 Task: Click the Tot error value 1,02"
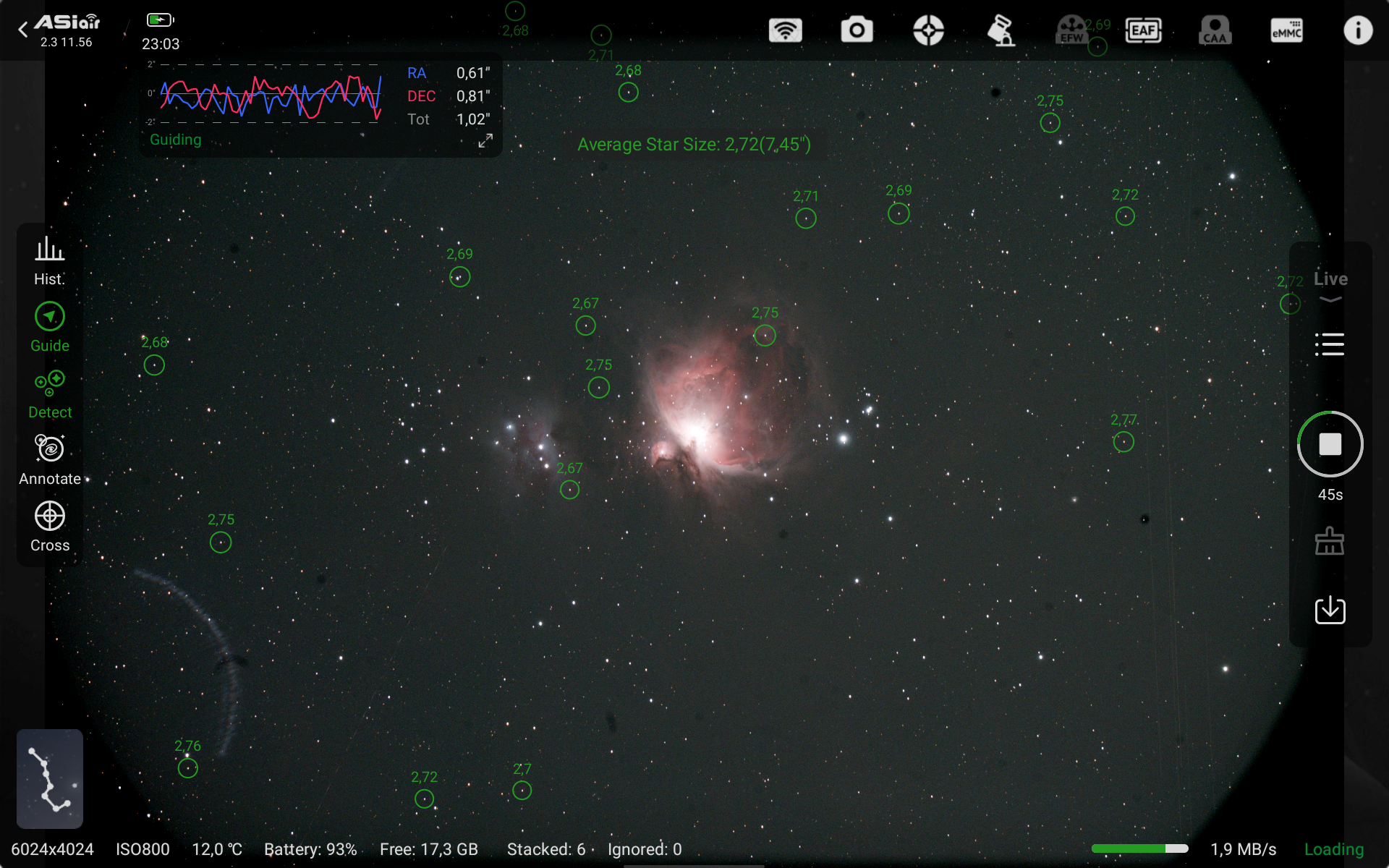point(473,119)
